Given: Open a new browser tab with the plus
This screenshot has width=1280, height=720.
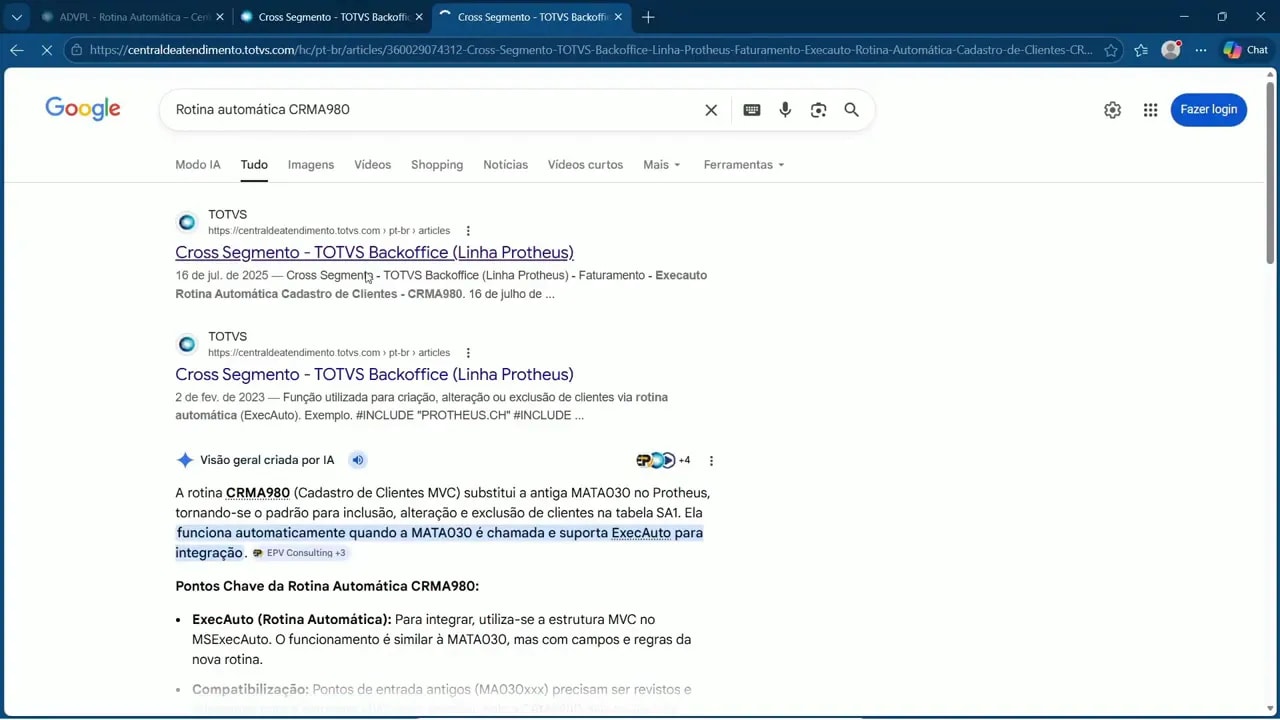Looking at the screenshot, I should pos(648,16).
